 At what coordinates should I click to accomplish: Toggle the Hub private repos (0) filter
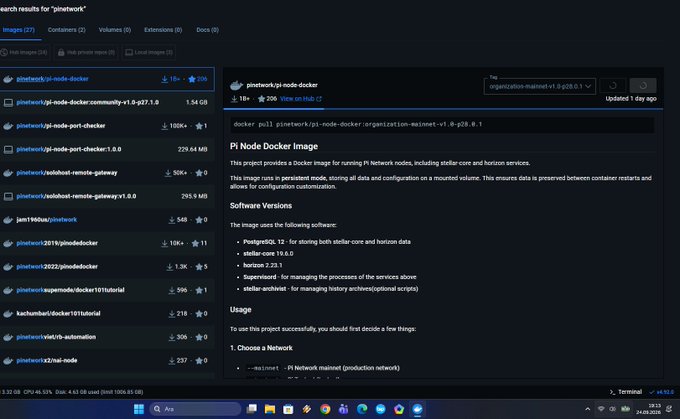(x=86, y=52)
